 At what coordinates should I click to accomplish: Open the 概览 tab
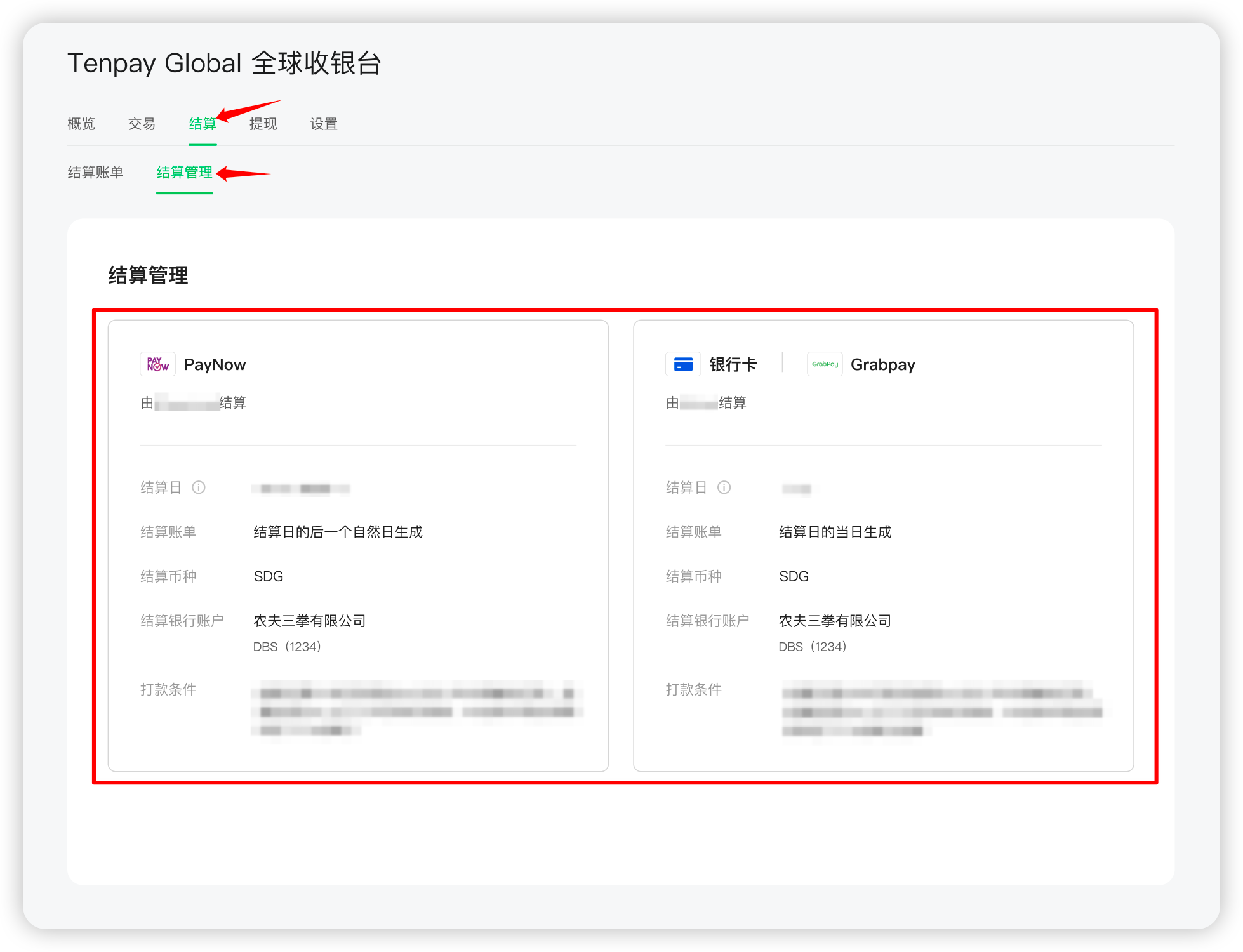[81, 124]
